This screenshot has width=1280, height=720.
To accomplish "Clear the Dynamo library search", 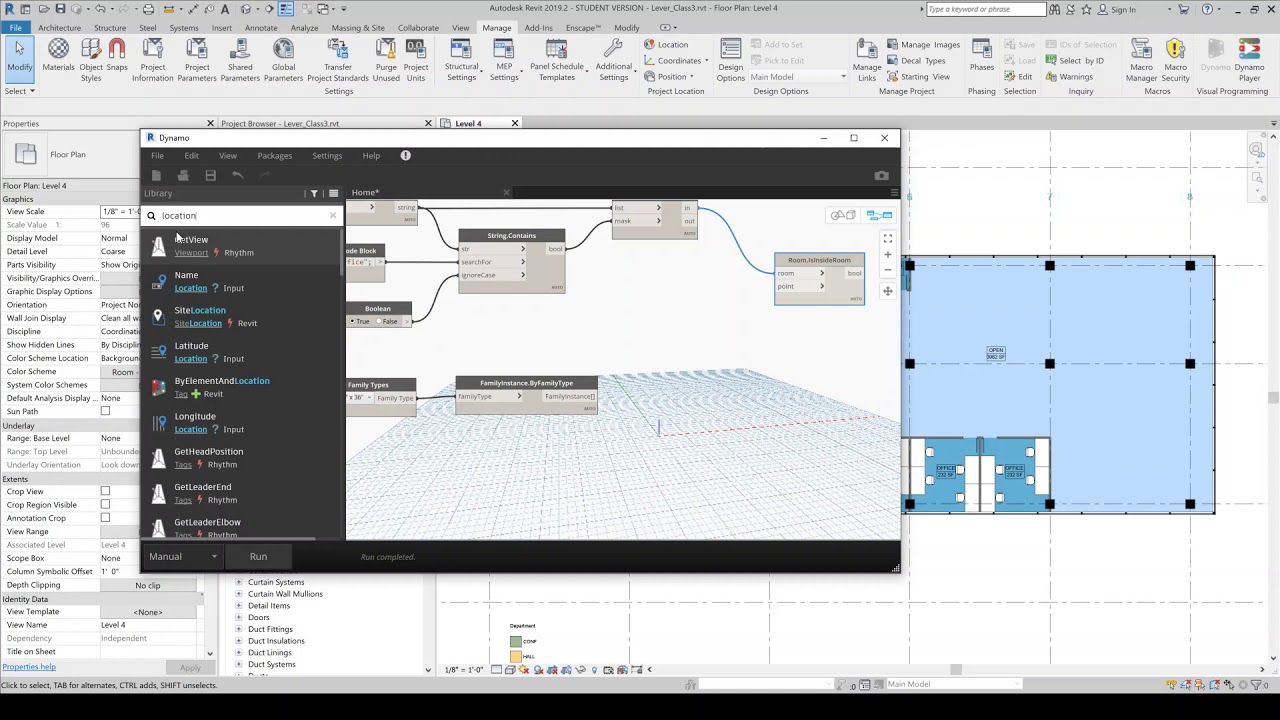I will (x=333, y=215).
